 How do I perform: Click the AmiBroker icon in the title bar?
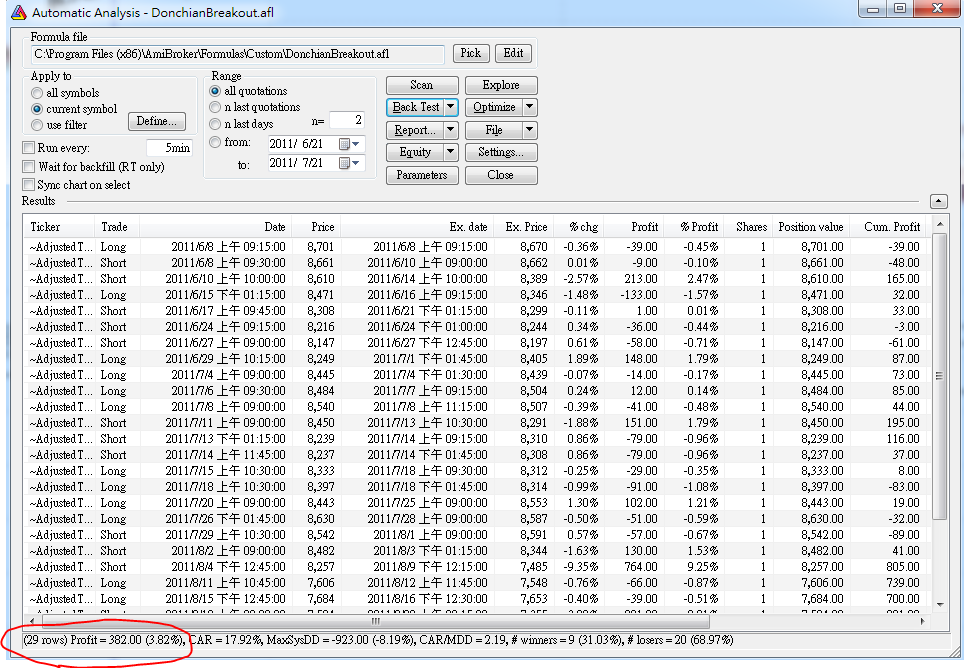point(19,12)
